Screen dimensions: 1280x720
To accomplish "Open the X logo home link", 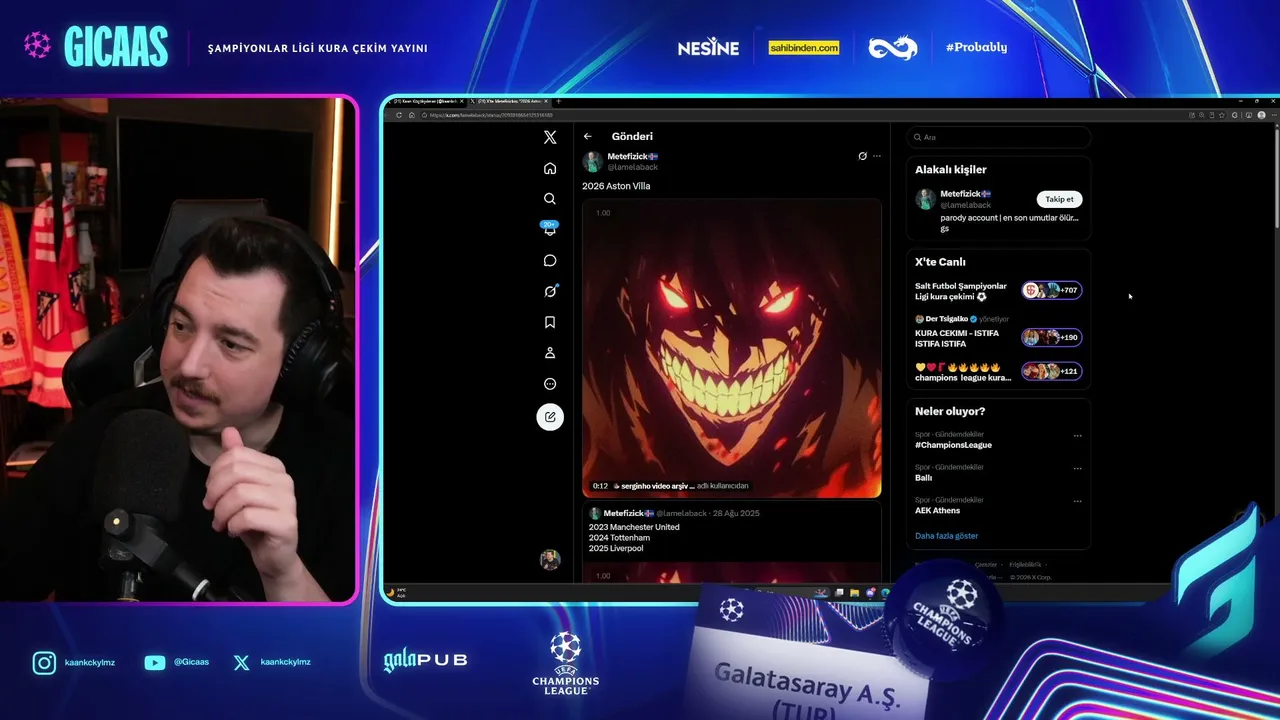I will (x=550, y=137).
